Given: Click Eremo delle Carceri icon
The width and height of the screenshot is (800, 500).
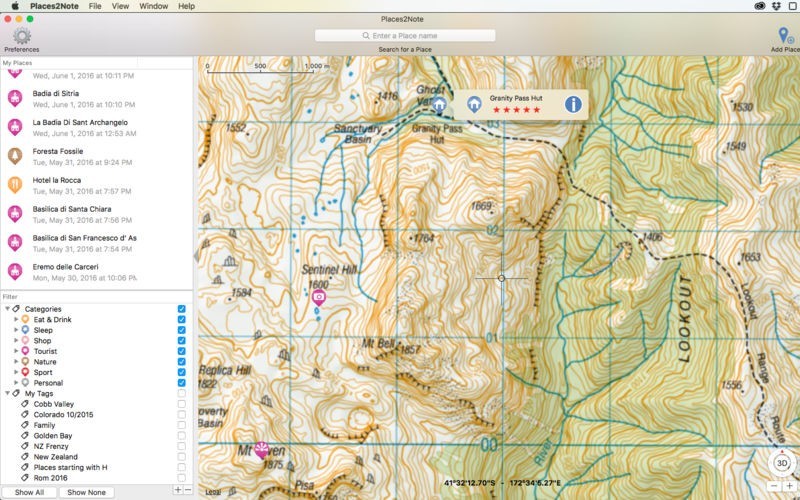Looking at the screenshot, I should point(15,271).
